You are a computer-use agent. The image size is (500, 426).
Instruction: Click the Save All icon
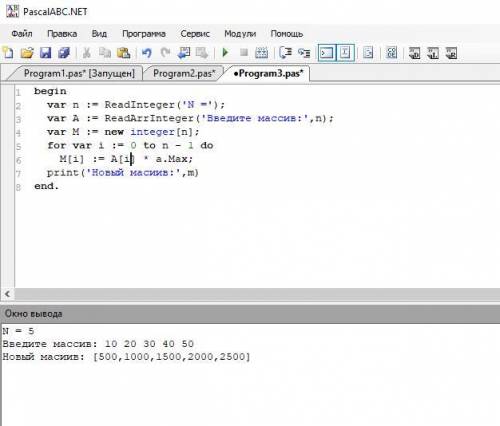[64, 53]
